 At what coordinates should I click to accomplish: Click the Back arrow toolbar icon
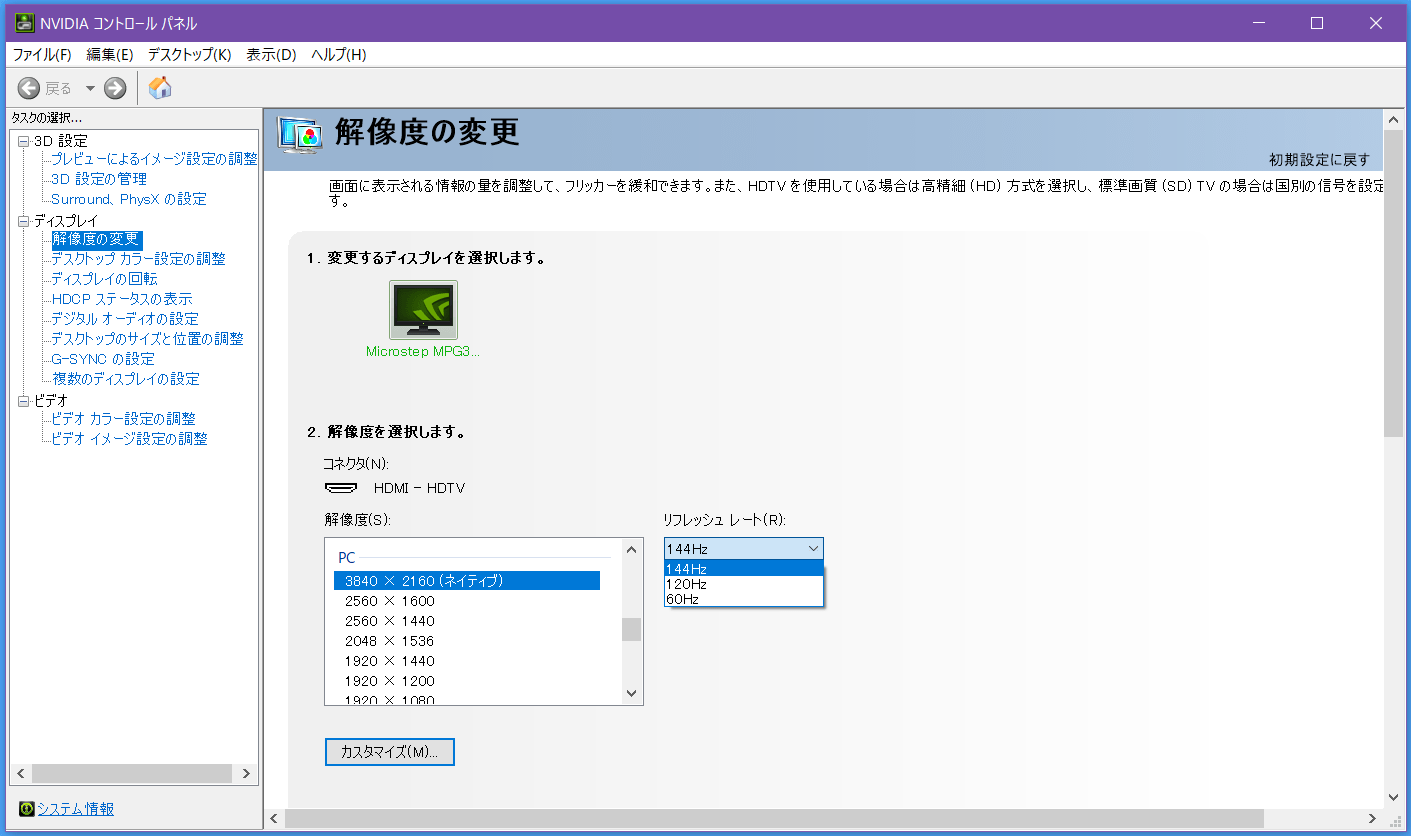(29, 88)
